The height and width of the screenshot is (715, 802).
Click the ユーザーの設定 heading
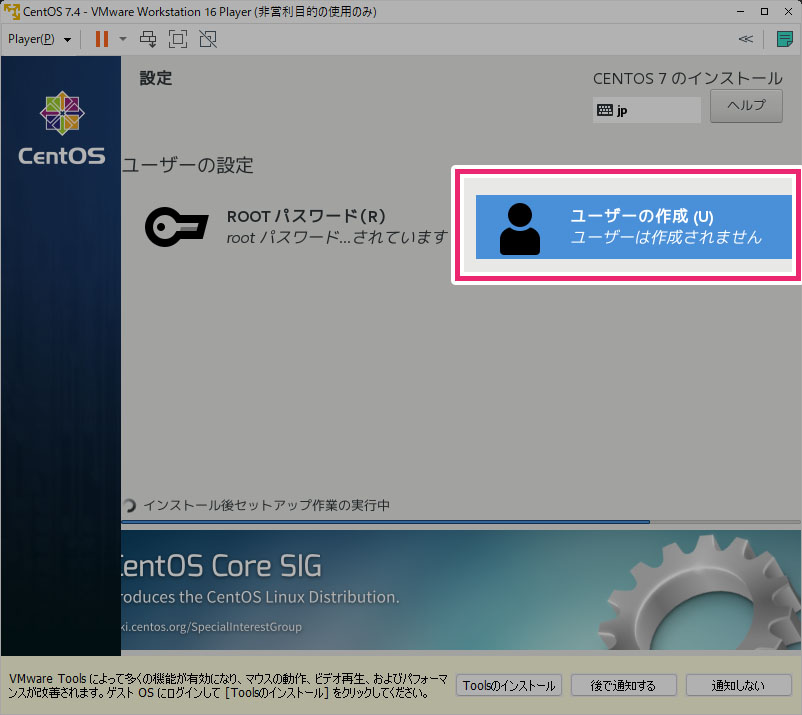188,165
